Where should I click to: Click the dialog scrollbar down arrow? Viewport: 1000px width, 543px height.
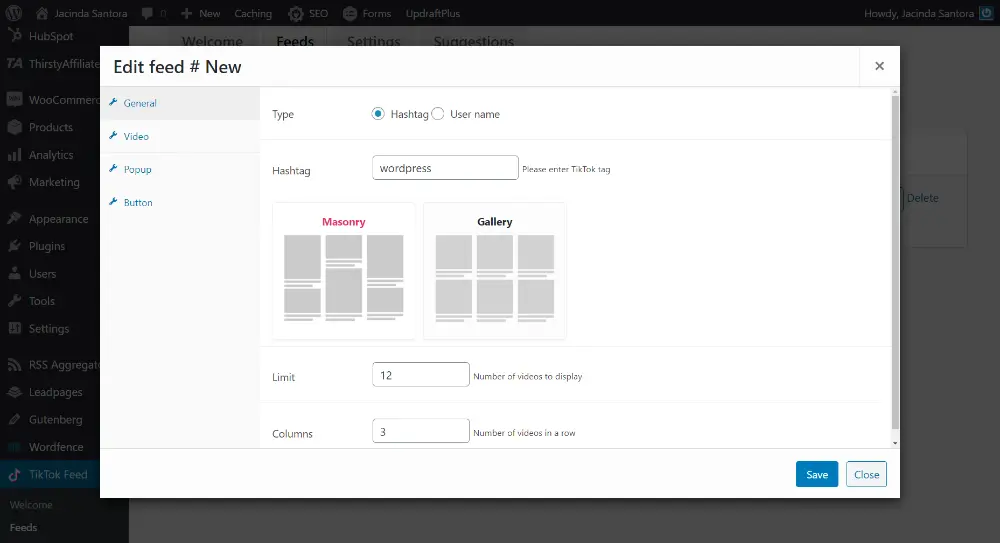[x=894, y=442]
